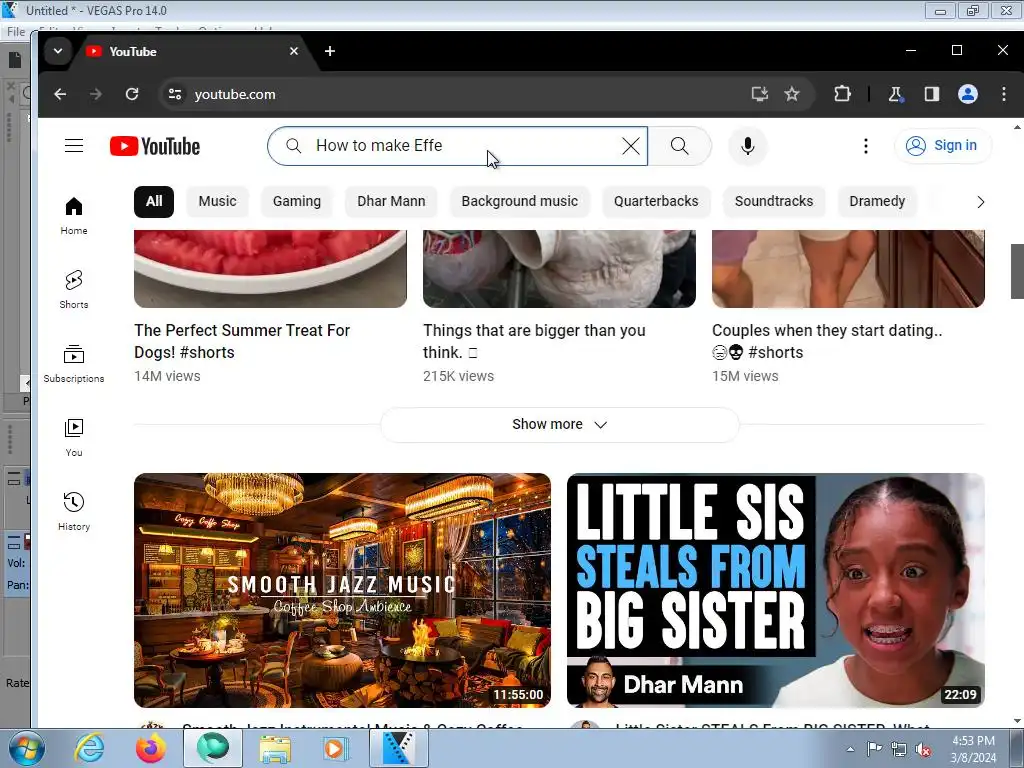Screen dimensions: 1024x768
Task: Click page vertical scrollbar thumb
Action: point(1017,271)
